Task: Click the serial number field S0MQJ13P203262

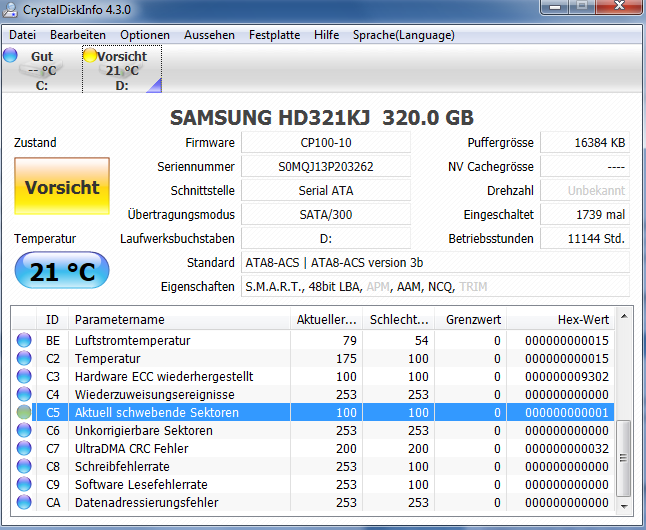Action: click(x=325, y=167)
